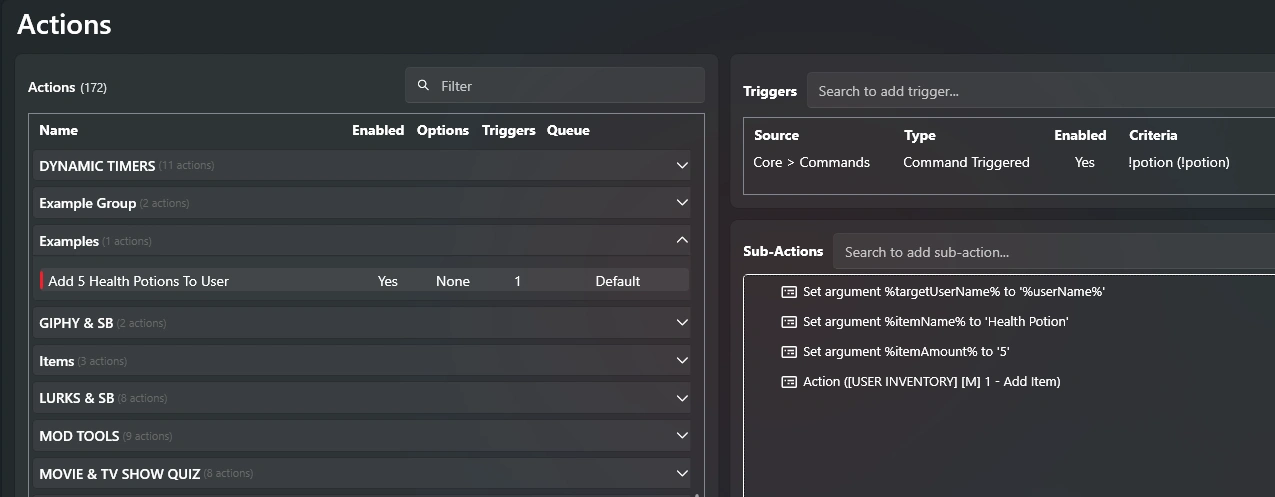
Task: Select Set argument %targetUserName% sub-action
Action: click(x=954, y=292)
